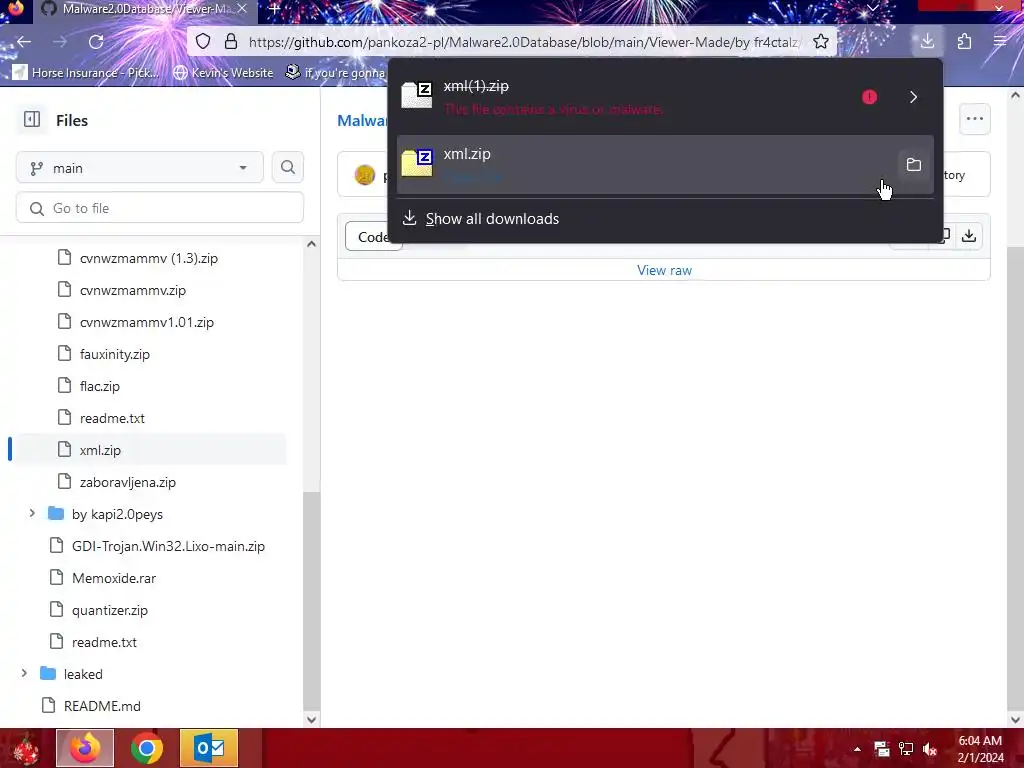The width and height of the screenshot is (1024, 768).
Task: Open the Windows Start button
Action: (26, 748)
